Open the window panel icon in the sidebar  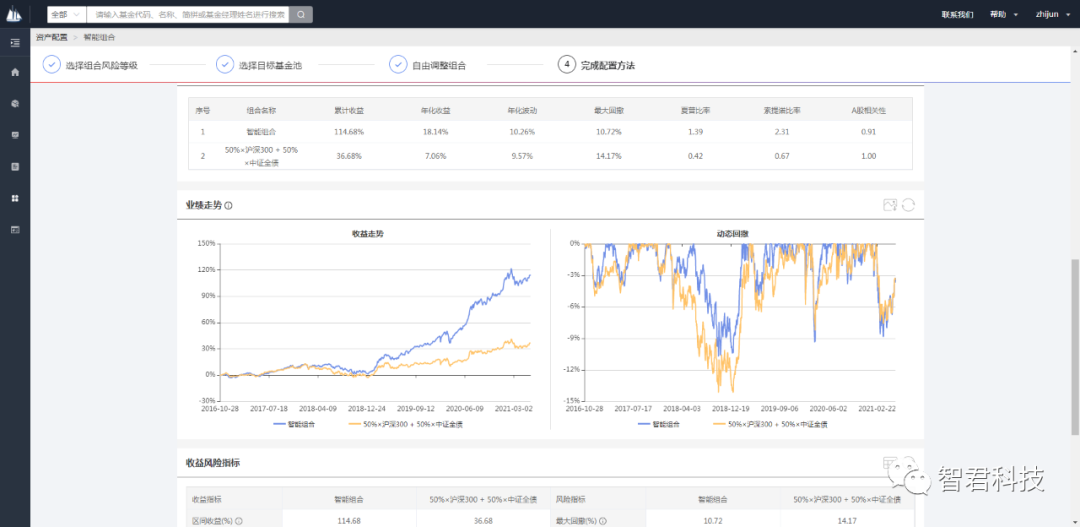[15, 229]
